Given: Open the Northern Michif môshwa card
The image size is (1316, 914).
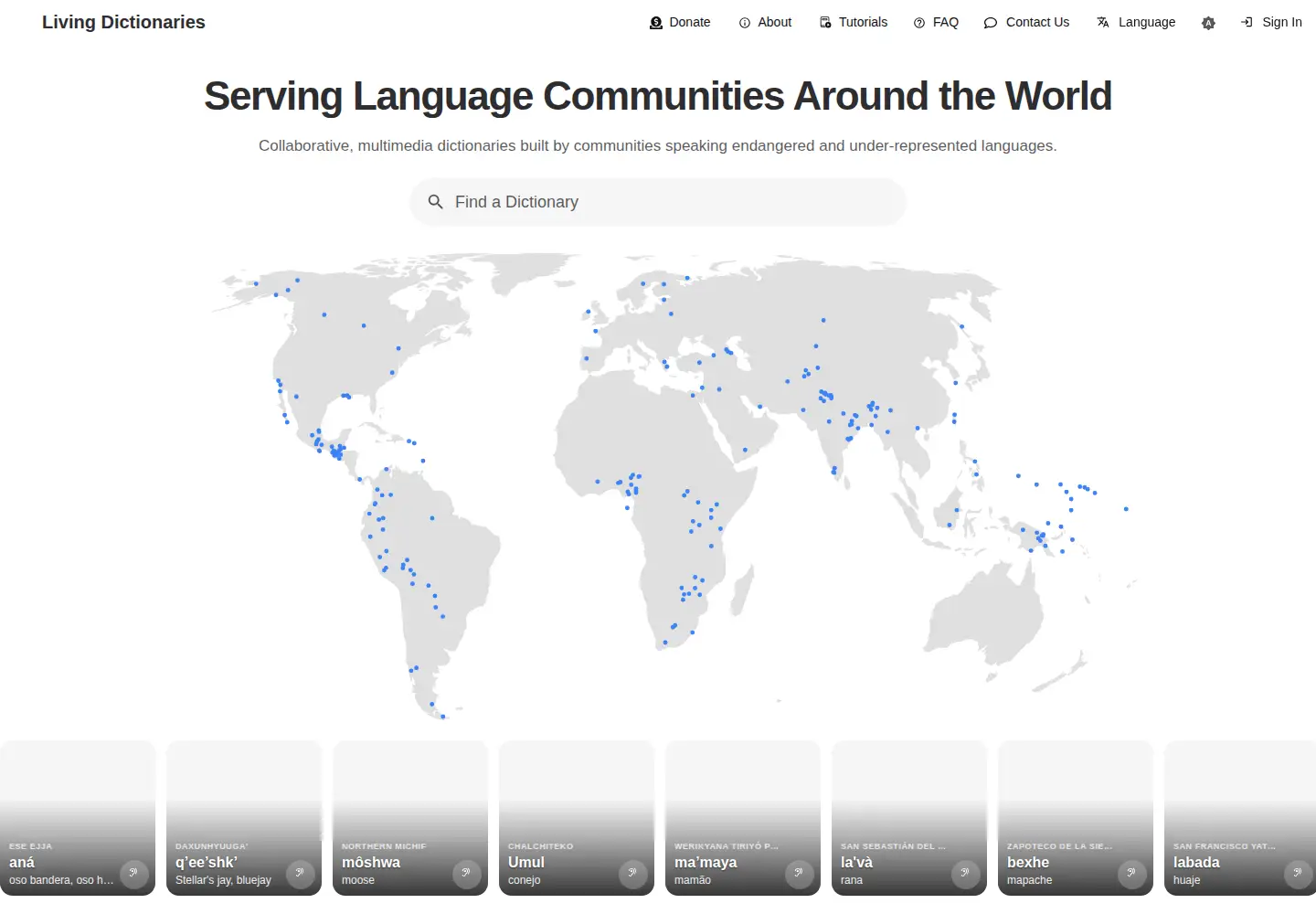Looking at the screenshot, I should 410,818.
